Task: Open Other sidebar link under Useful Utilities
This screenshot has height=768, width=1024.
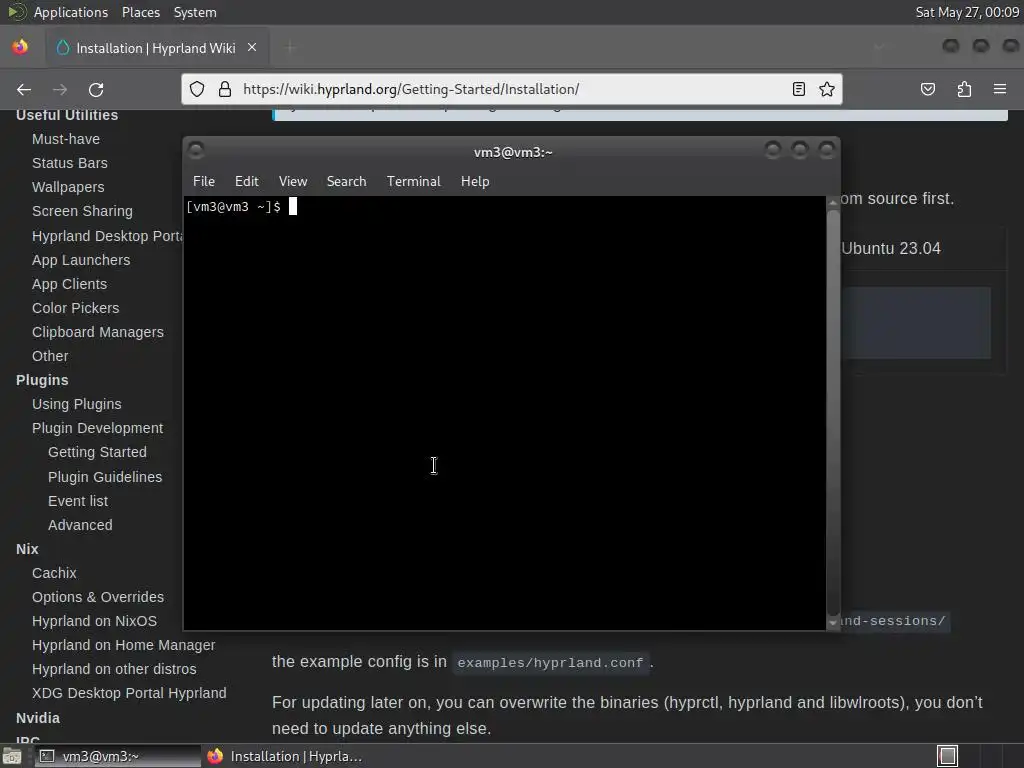Action: coord(50,356)
